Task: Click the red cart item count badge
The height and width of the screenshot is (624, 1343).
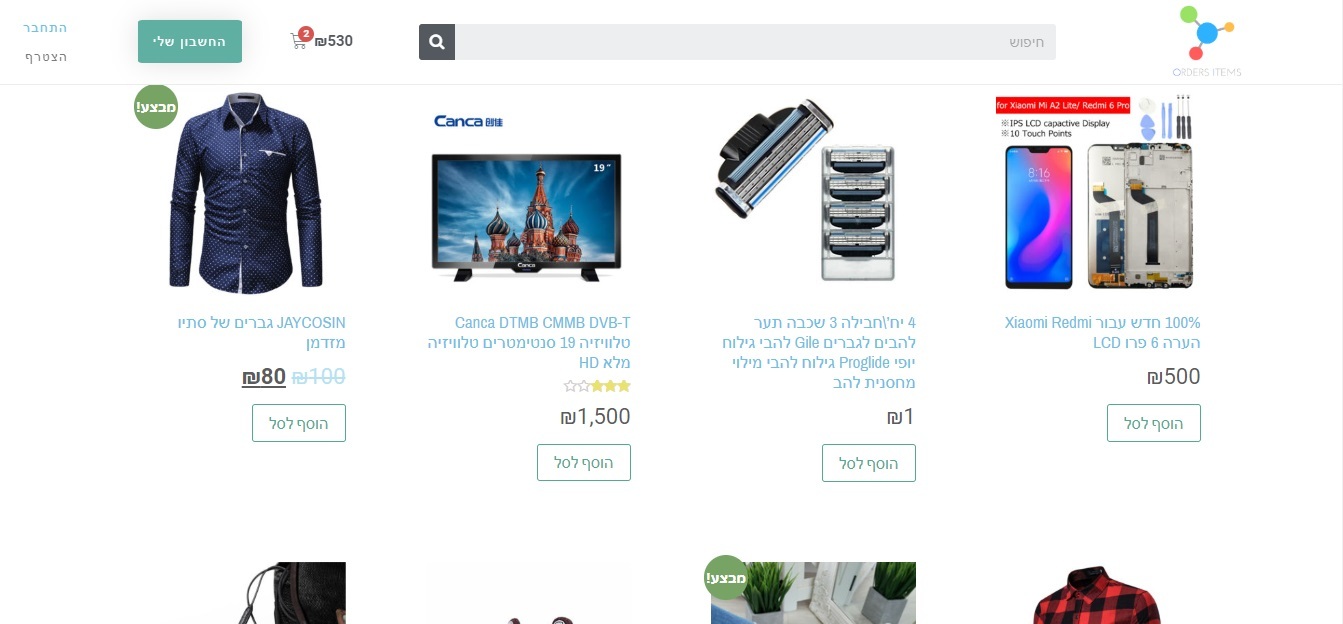Action: point(306,34)
